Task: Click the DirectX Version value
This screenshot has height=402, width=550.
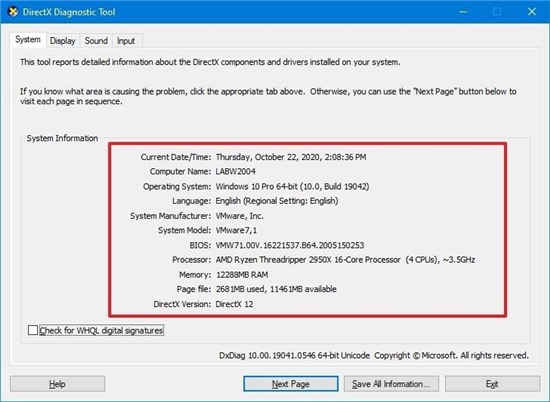Action: [234, 304]
